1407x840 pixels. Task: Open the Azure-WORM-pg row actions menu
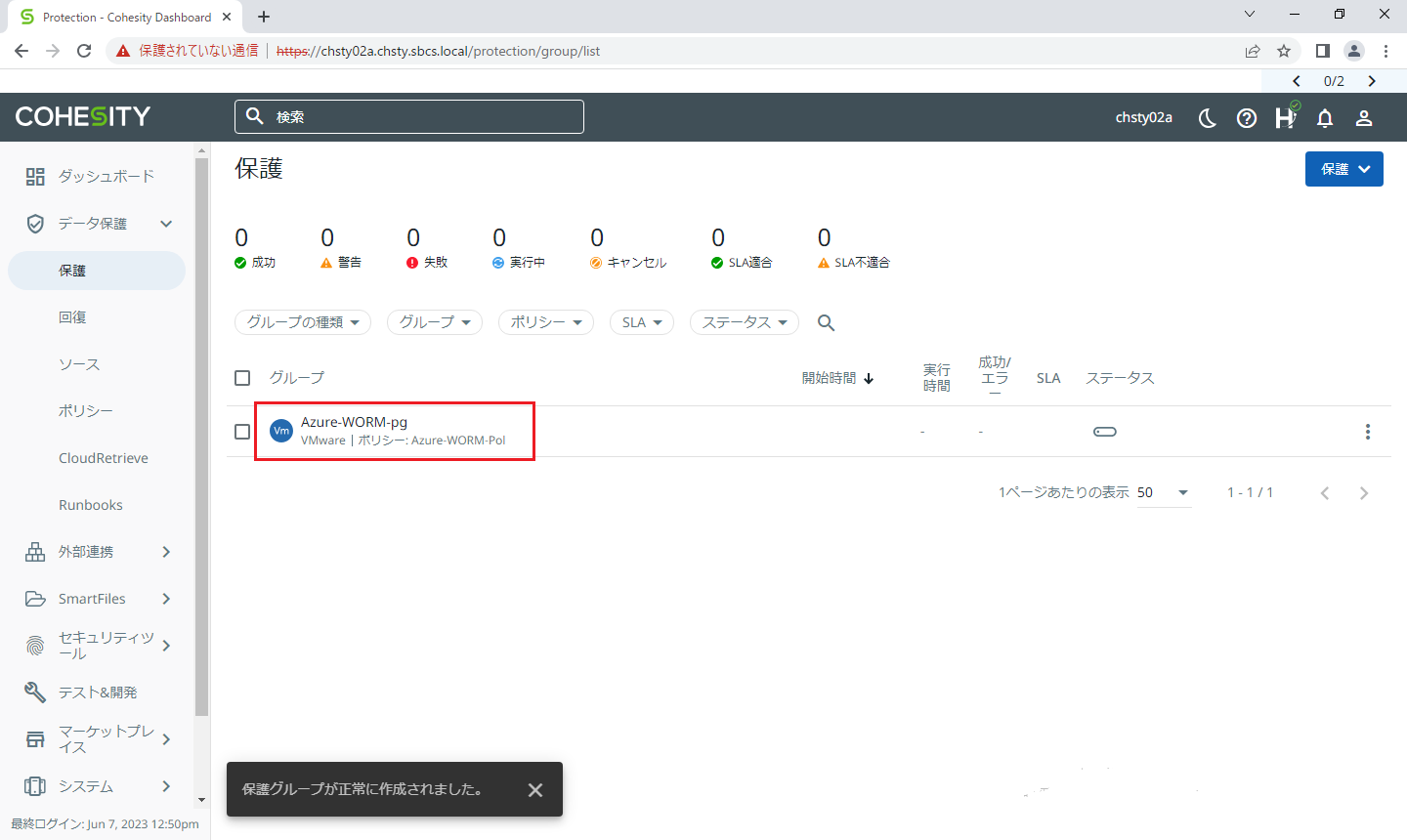tap(1368, 432)
